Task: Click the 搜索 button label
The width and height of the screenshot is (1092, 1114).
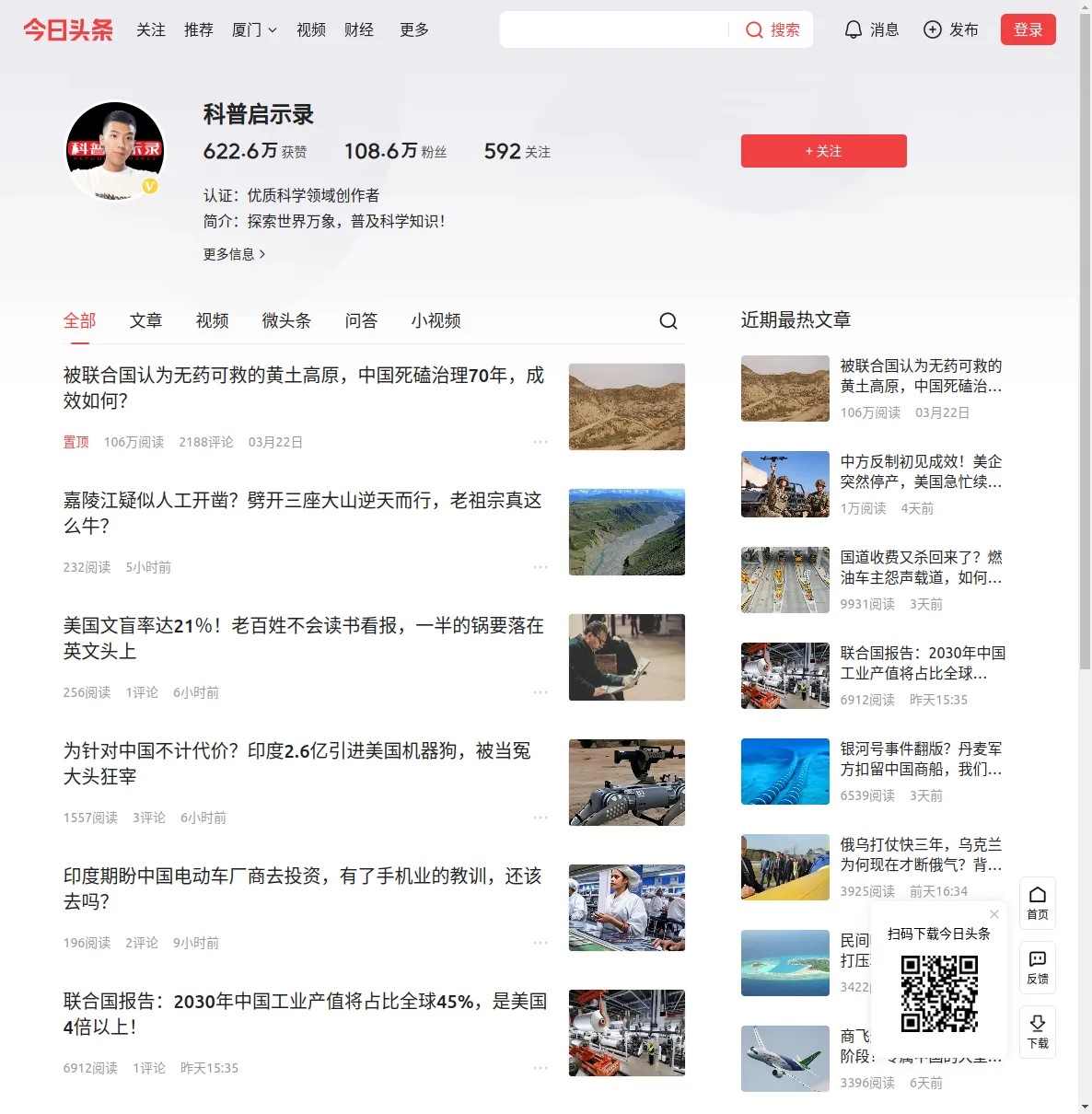Action: tap(785, 30)
